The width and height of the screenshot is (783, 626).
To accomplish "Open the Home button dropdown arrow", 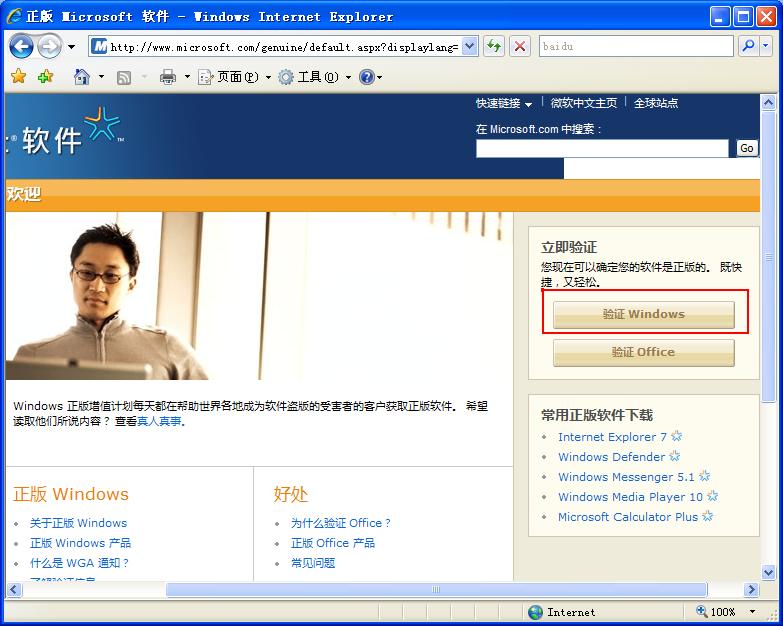I will point(101,77).
